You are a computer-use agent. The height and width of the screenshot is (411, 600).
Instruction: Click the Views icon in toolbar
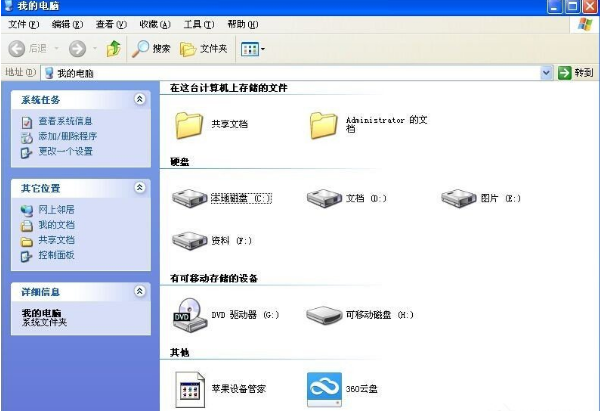coord(250,49)
